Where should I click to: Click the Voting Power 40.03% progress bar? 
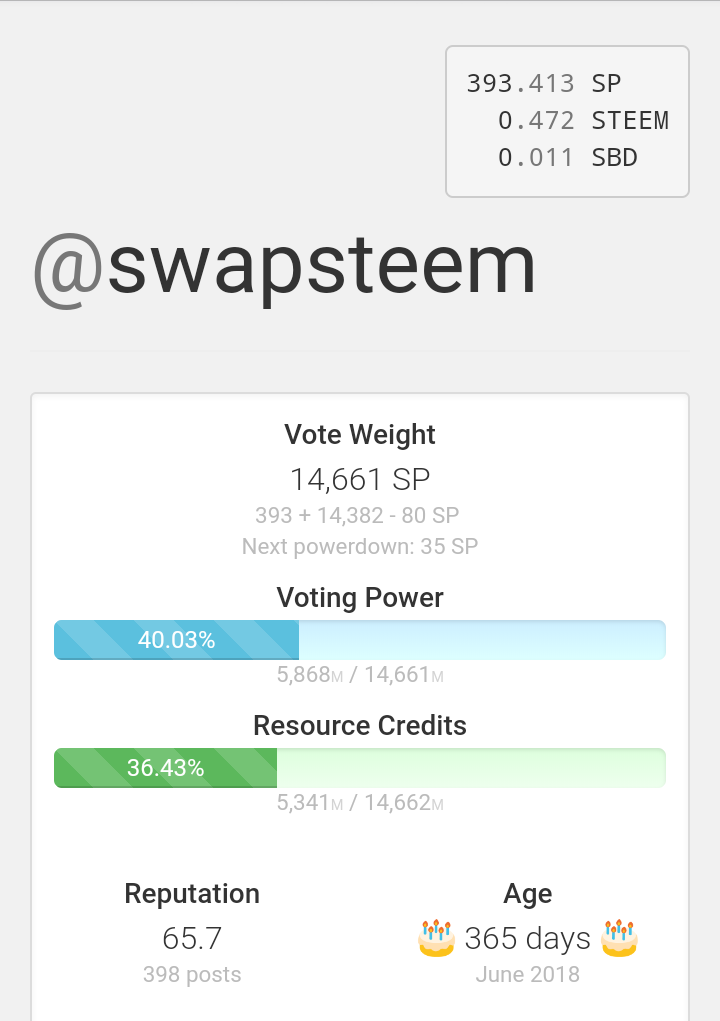point(360,640)
